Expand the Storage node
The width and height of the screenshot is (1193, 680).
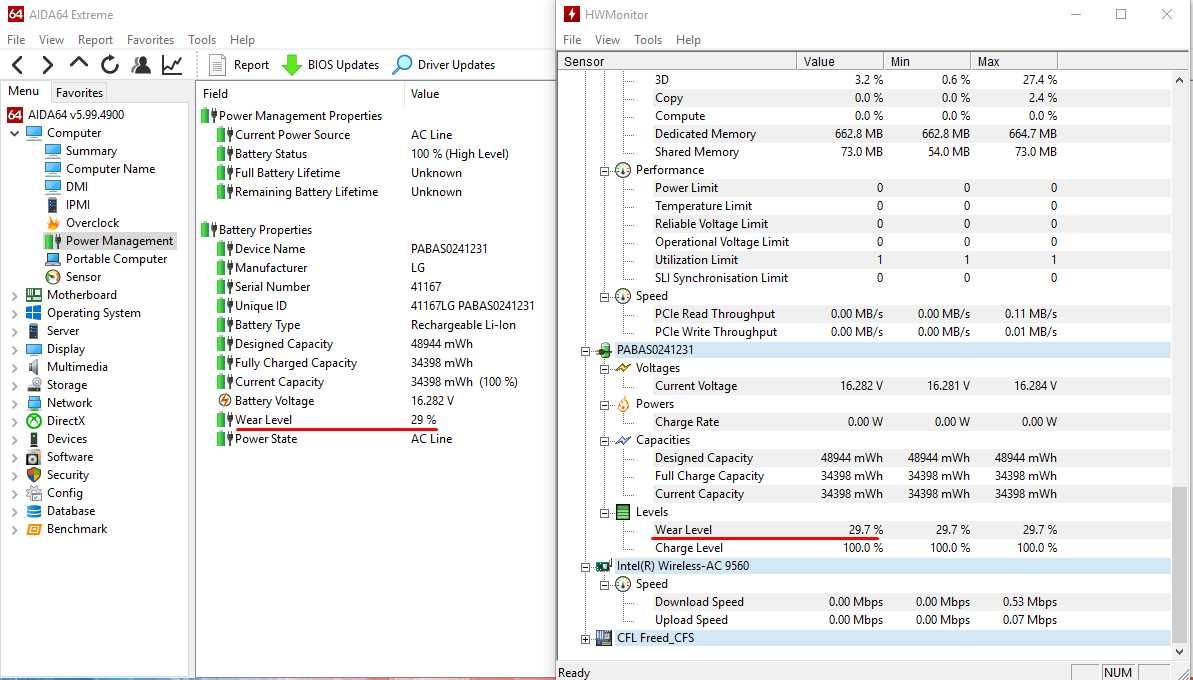[x=14, y=386]
